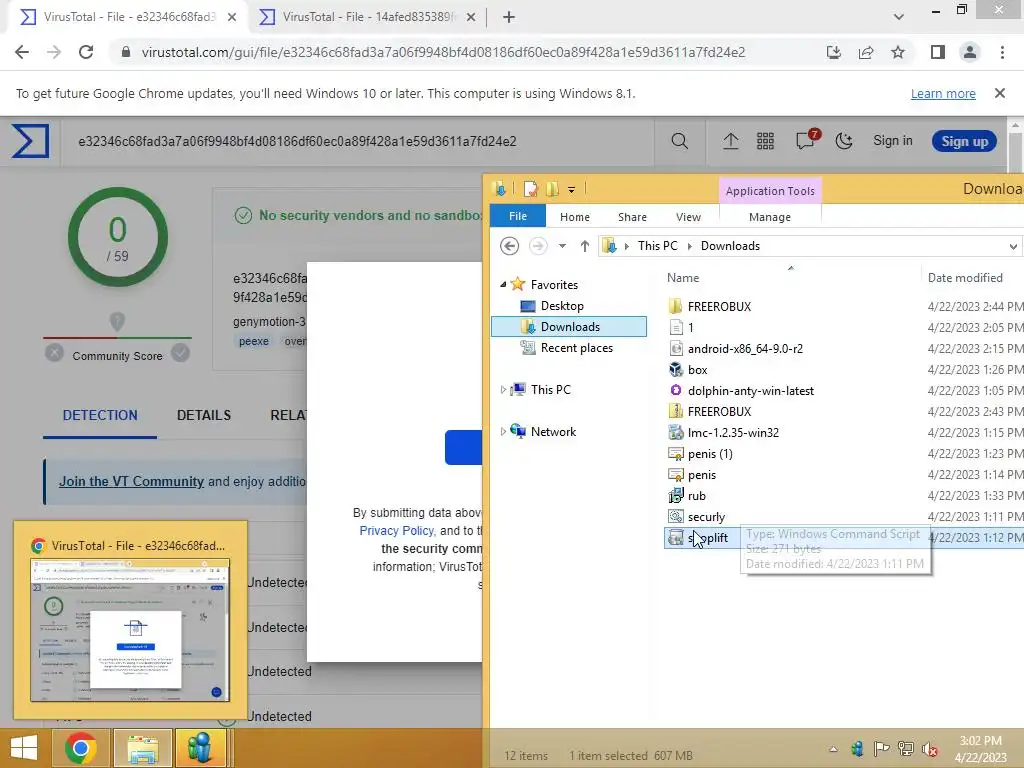This screenshot has width=1024, height=768.
Task: Open the Chrome profile avatar icon
Action: point(970,52)
